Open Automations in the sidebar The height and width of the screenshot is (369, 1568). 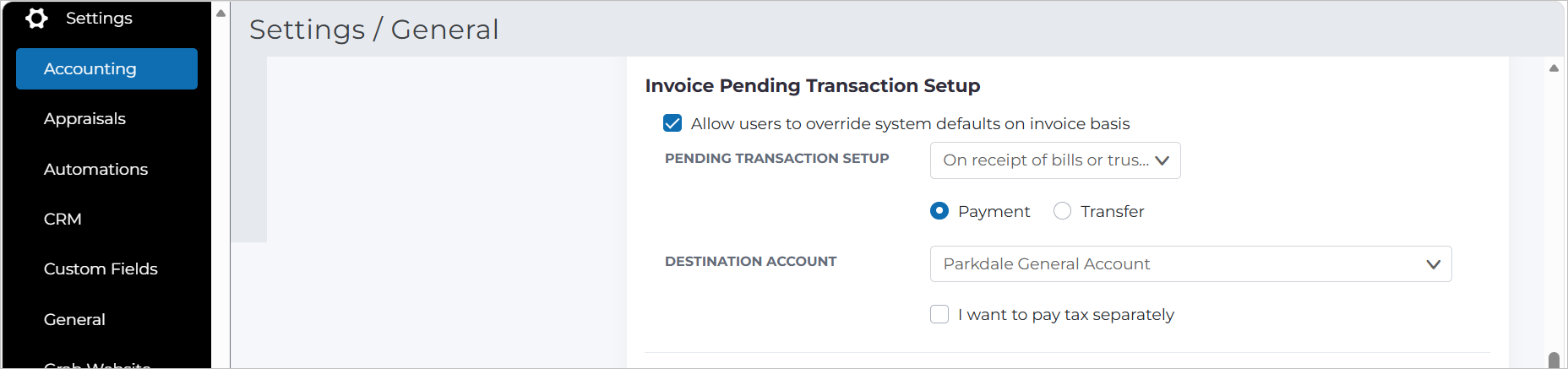point(95,169)
